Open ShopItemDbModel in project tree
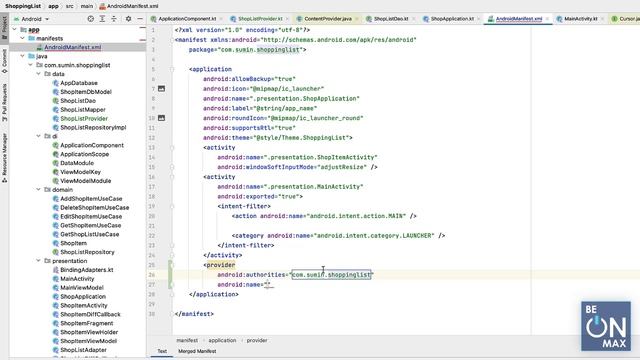 (86, 92)
